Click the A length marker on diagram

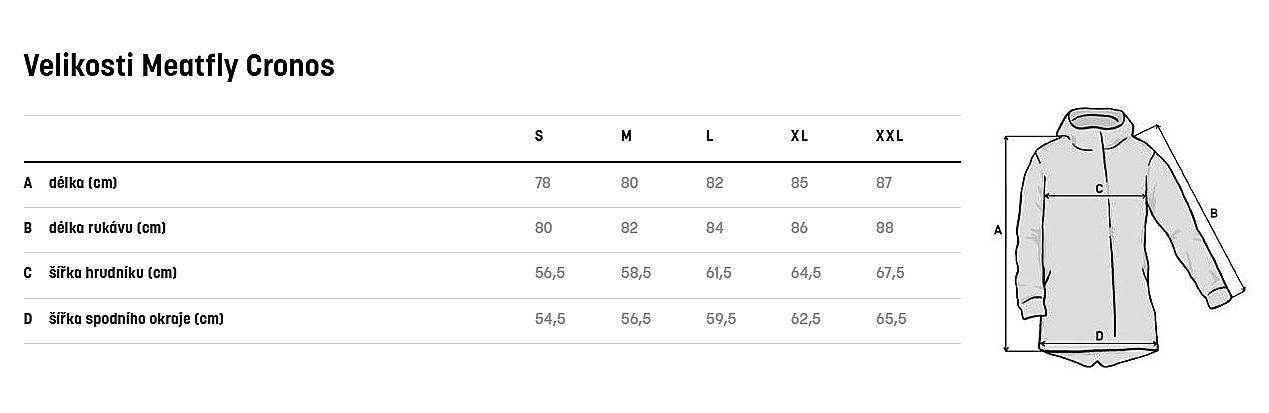(x=997, y=231)
